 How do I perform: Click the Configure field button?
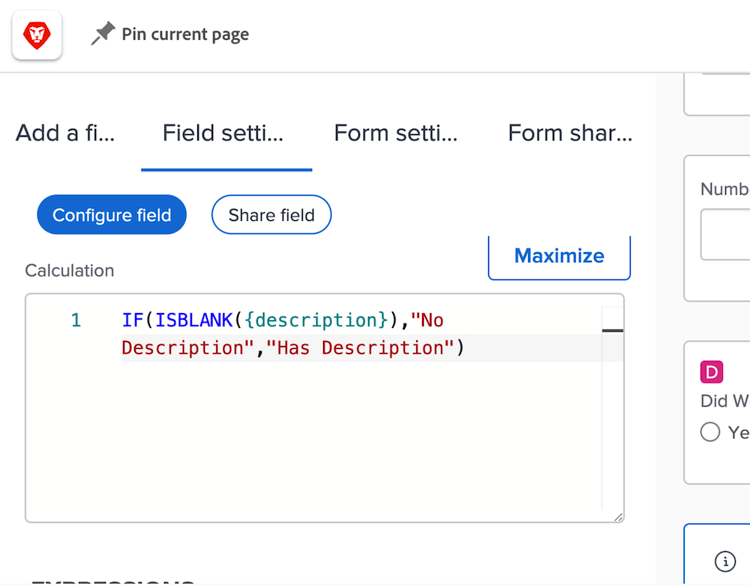click(x=112, y=215)
